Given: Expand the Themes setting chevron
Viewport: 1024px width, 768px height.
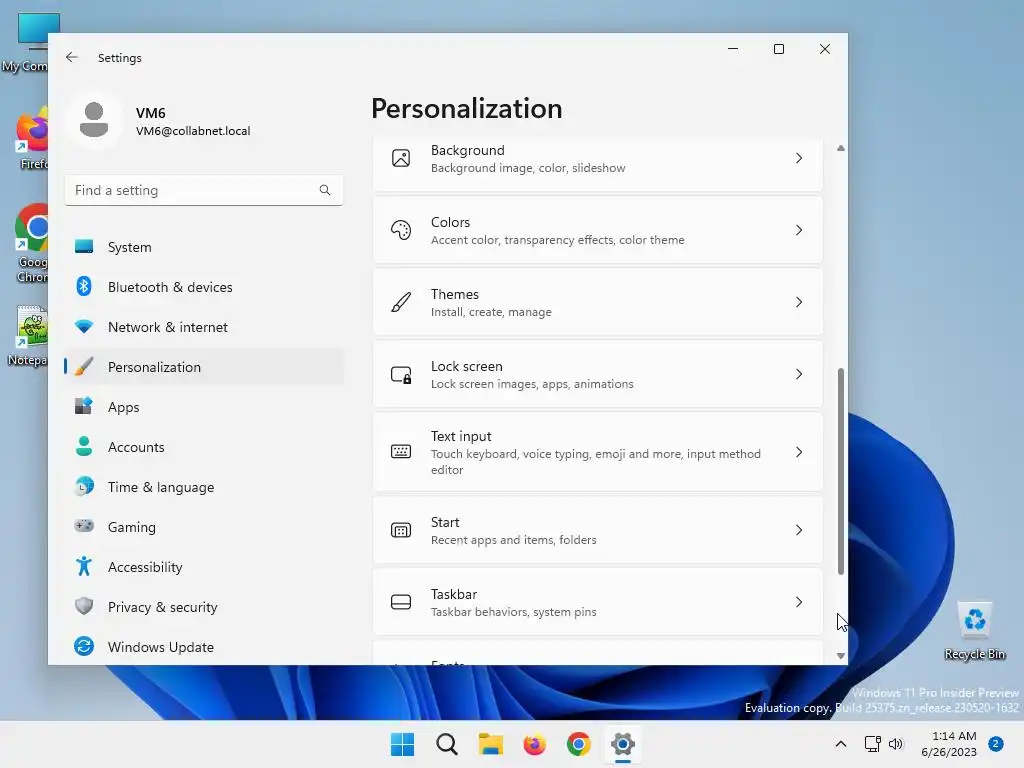Looking at the screenshot, I should click(799, 302).
